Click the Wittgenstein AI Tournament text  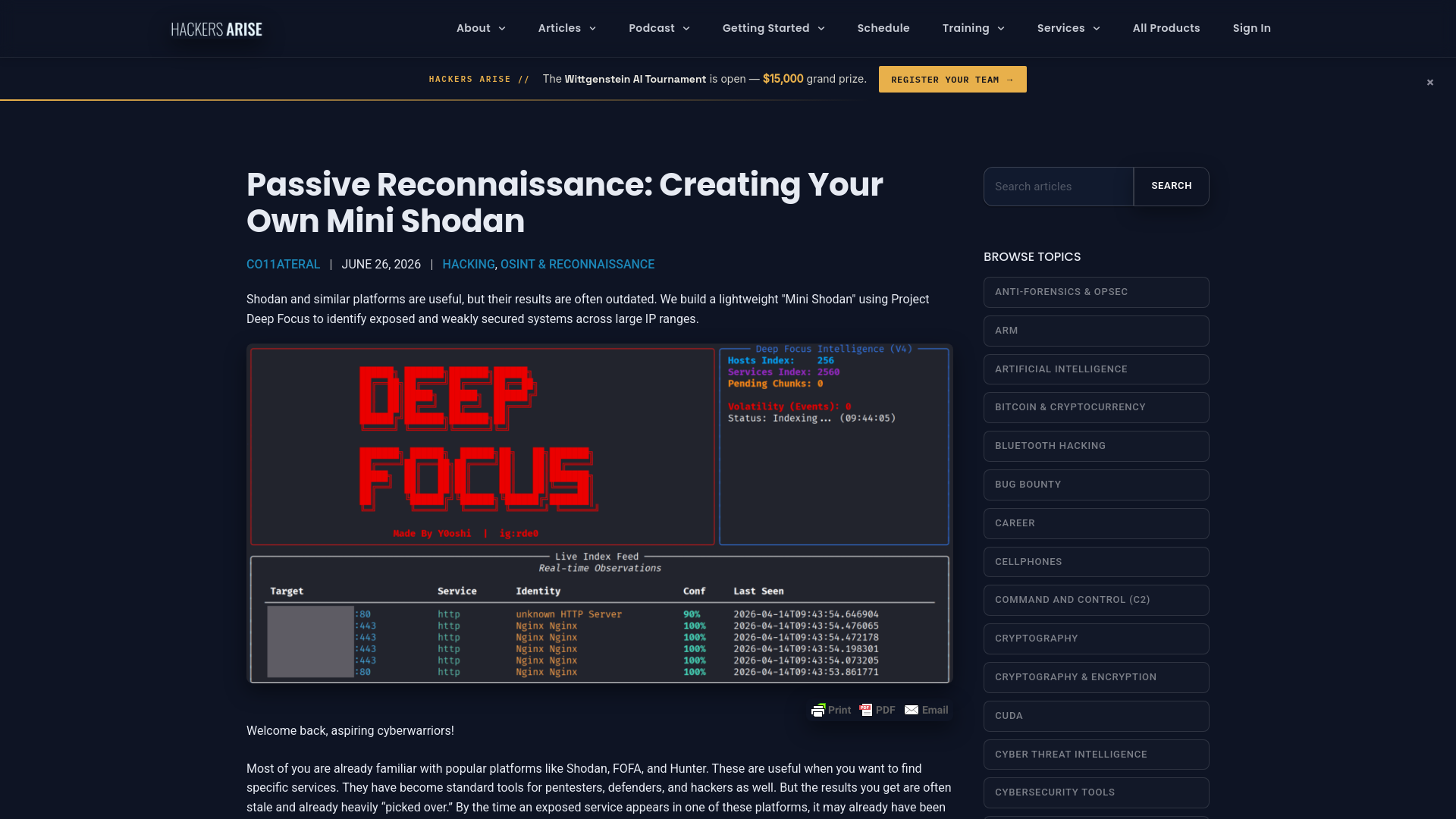[x=635, y=79]
